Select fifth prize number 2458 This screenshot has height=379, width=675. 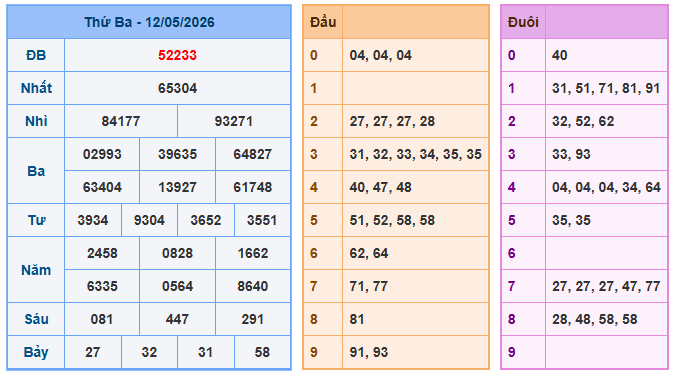tap(102, 253)
